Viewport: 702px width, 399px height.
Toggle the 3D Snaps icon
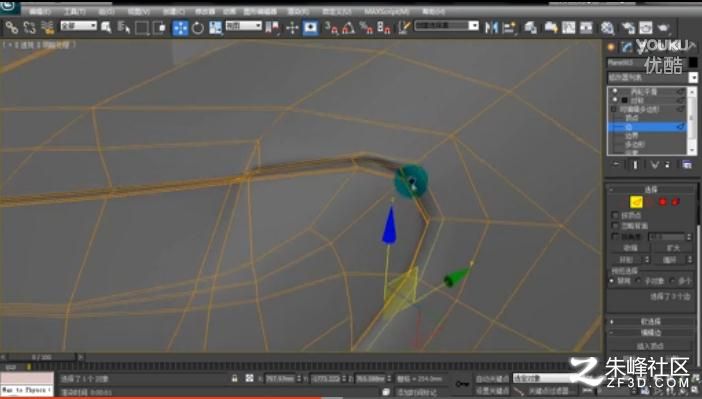(331, 28)
